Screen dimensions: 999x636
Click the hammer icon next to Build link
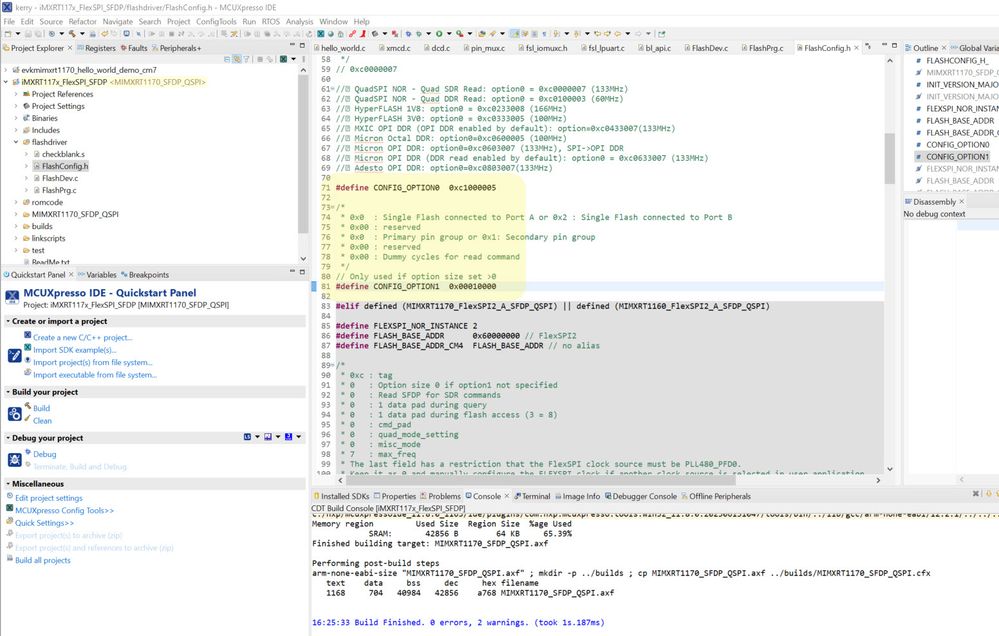27,405
